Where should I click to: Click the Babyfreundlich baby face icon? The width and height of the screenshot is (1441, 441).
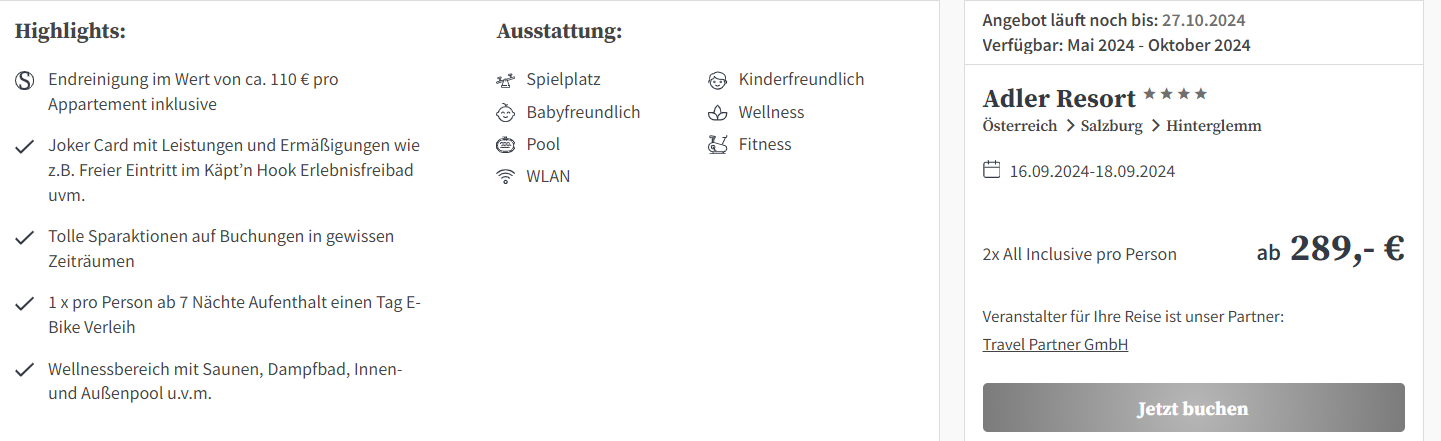[506, 112]
